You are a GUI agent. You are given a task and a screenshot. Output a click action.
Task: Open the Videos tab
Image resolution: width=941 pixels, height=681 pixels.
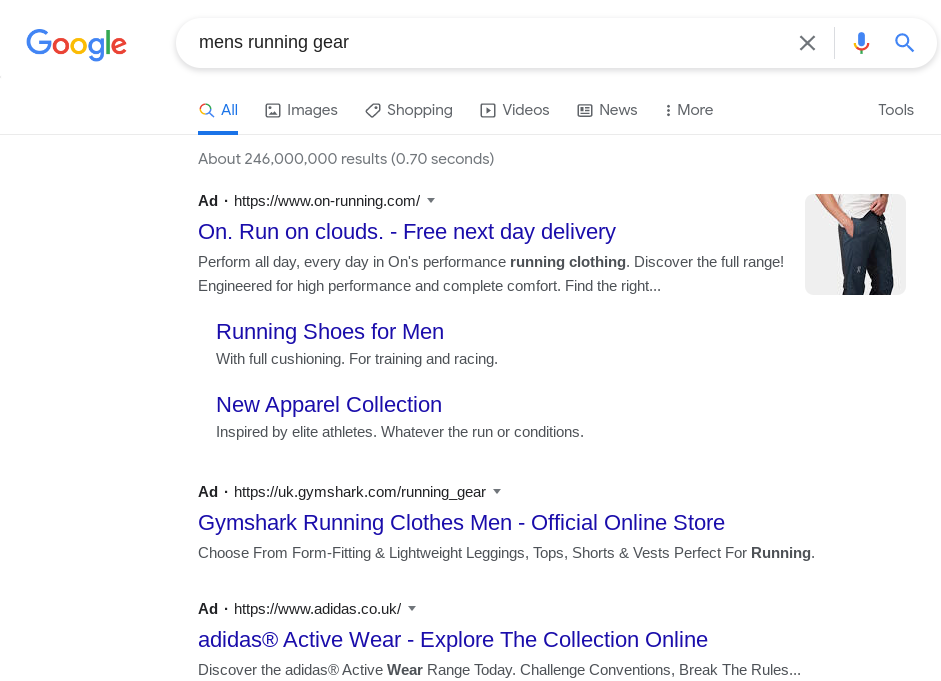(515, 110)
